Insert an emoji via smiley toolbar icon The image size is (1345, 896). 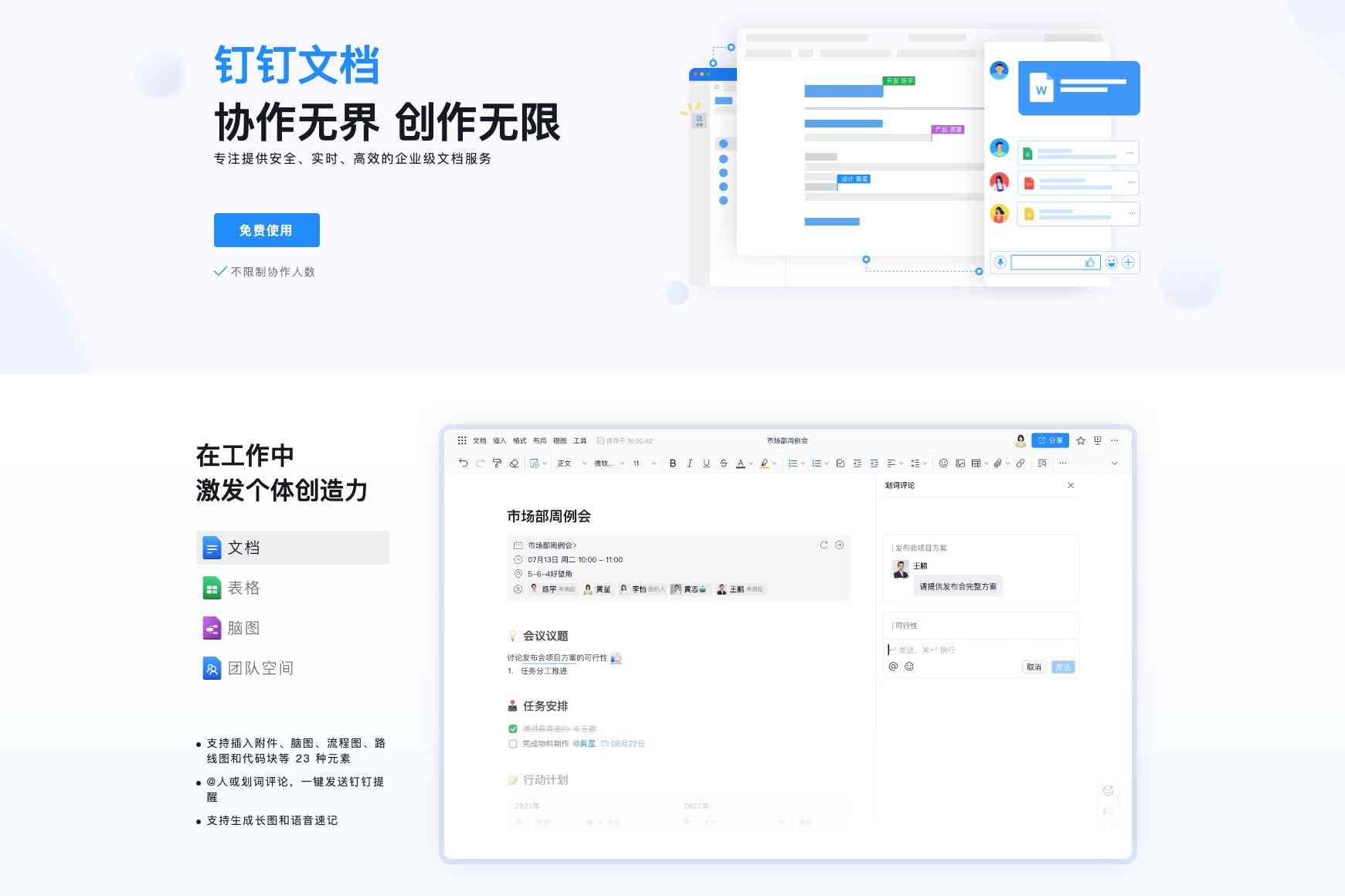click(x=943, y=463)
